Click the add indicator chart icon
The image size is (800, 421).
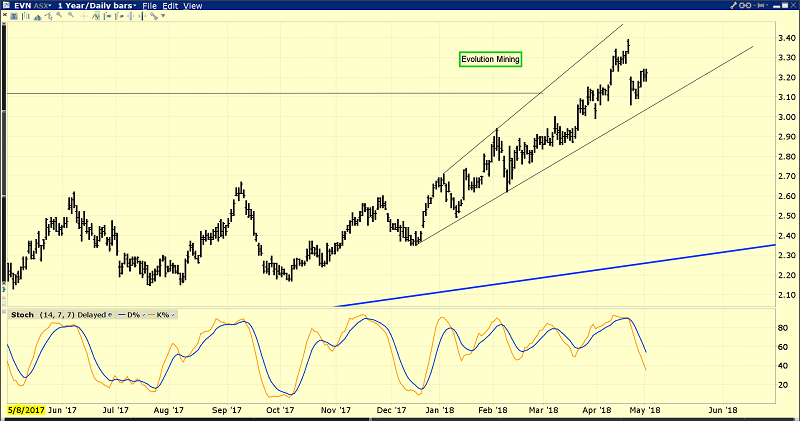coord(95,16)
